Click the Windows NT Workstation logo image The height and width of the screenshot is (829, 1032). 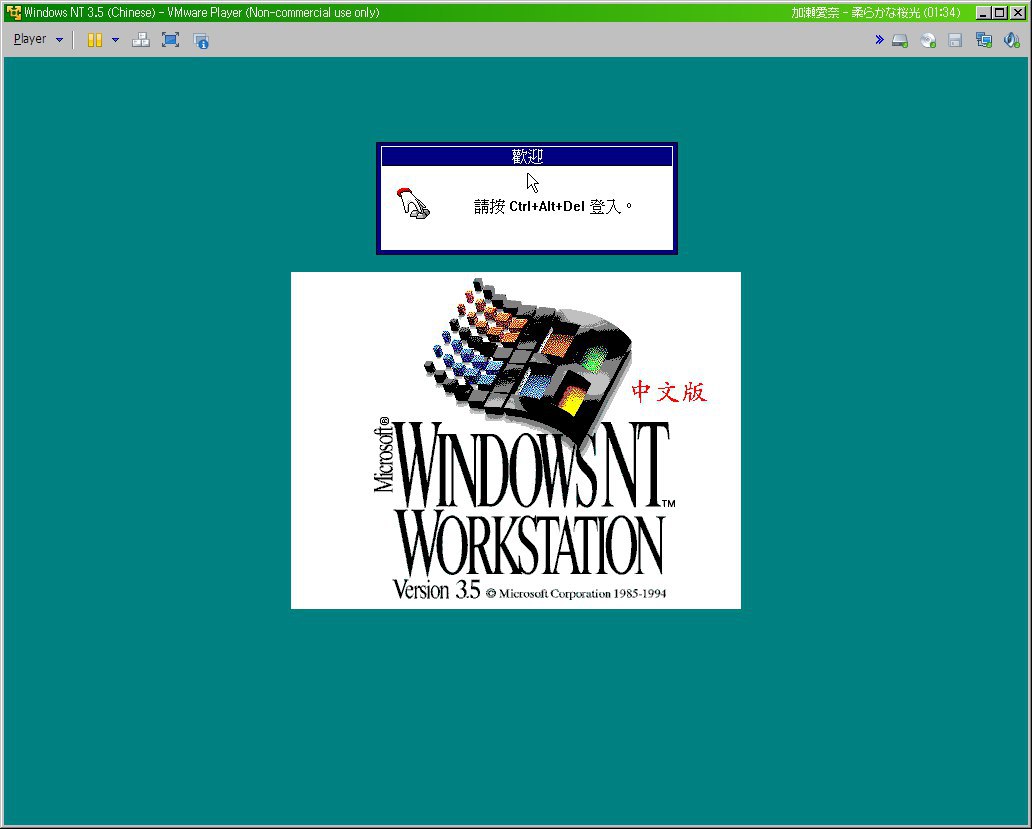tap(516, 440)
